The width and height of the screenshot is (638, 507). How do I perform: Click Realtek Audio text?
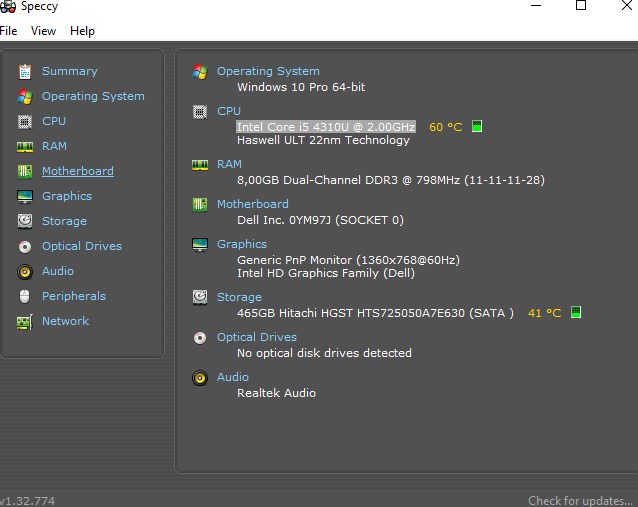(276, 393)
